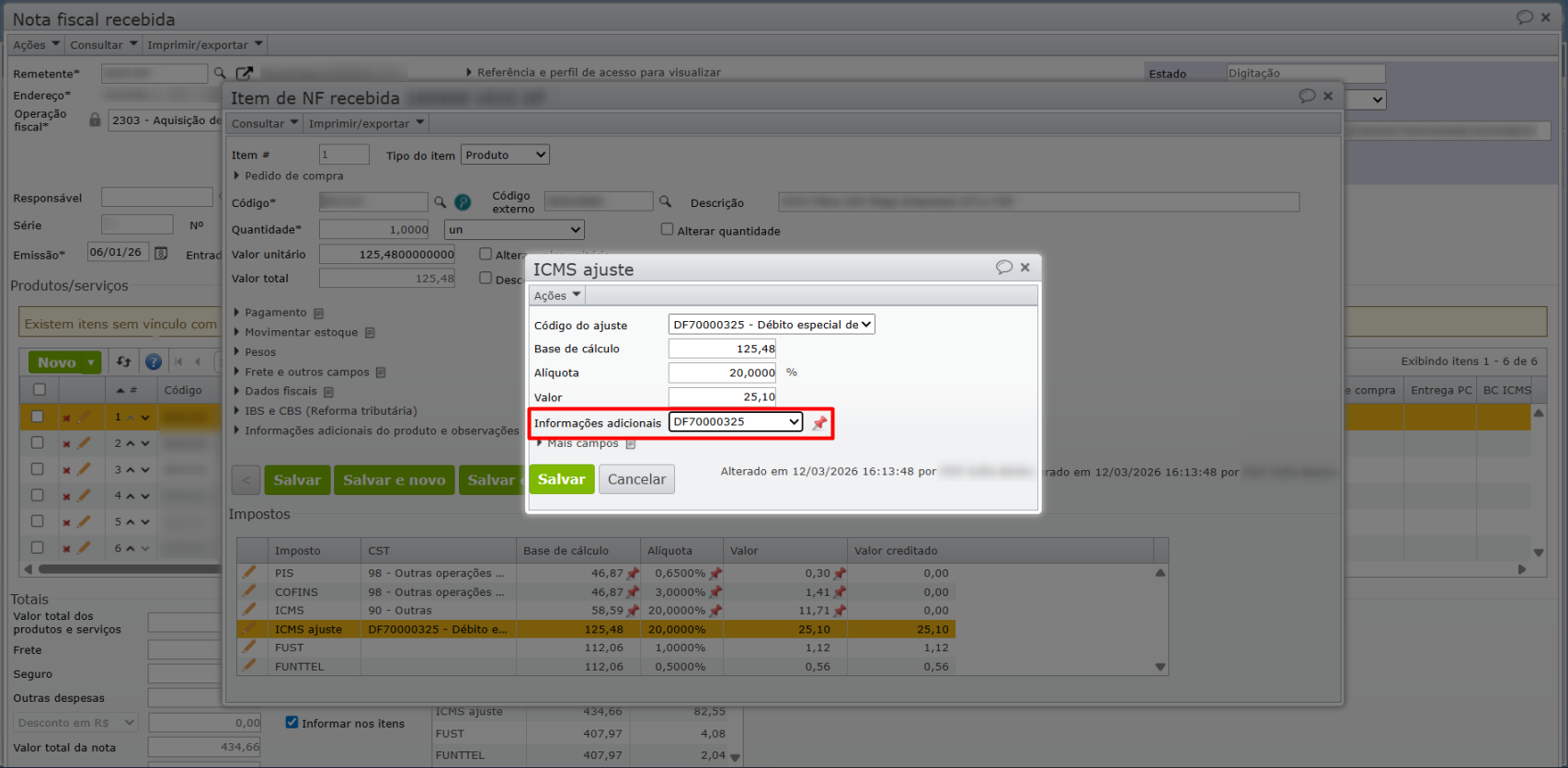The height and width of the screenshot is (768, 1568).
Task: Click the note icon beside Pagamento
Action: point(319,314)
